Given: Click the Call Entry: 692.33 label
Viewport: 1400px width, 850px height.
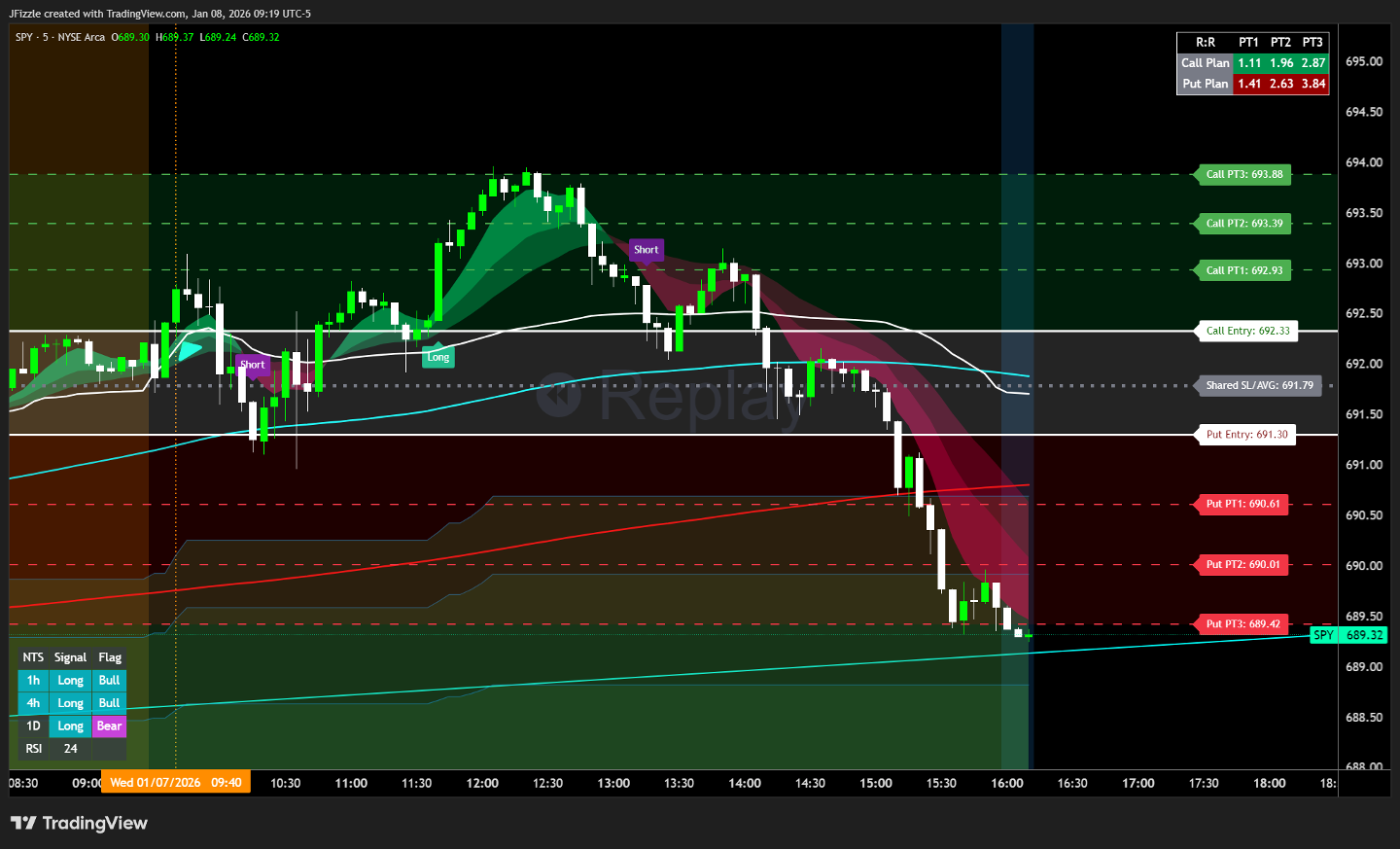Looking at the screenshot, I should pyautogui.click(x=1247, y=331).
